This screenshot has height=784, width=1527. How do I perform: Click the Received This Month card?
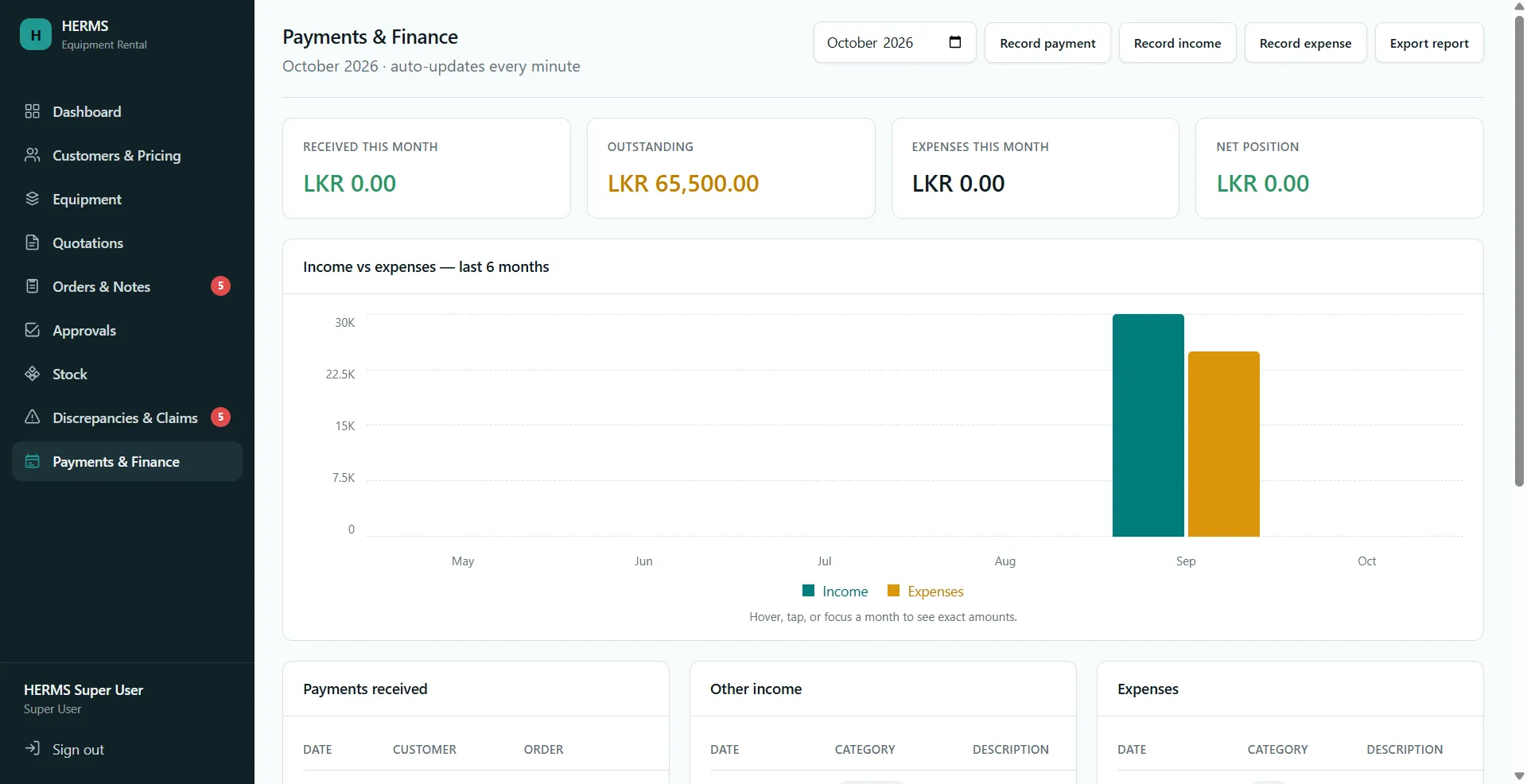[426, 168]
